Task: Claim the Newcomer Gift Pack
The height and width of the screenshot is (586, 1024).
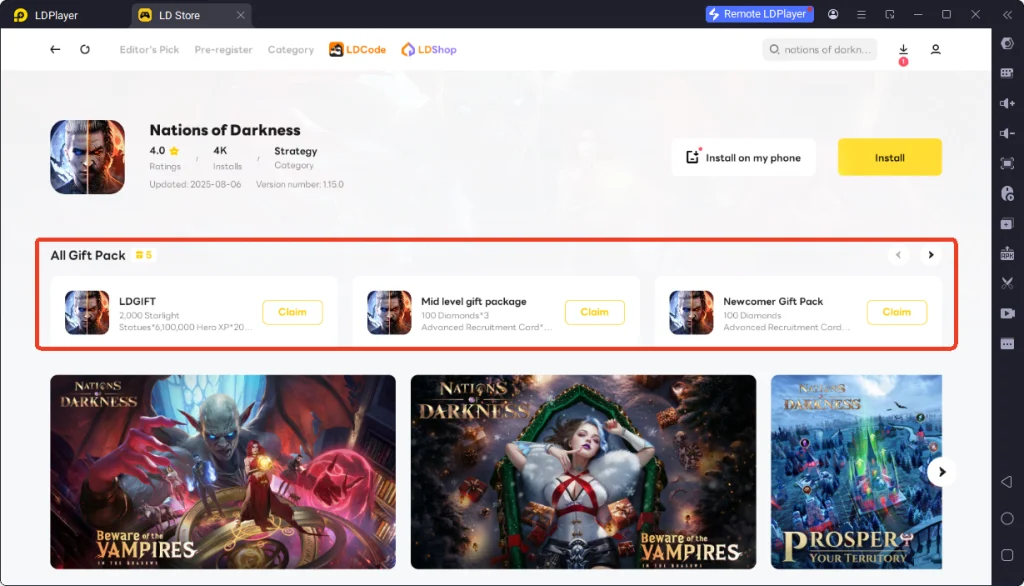Action: point(897,312)
